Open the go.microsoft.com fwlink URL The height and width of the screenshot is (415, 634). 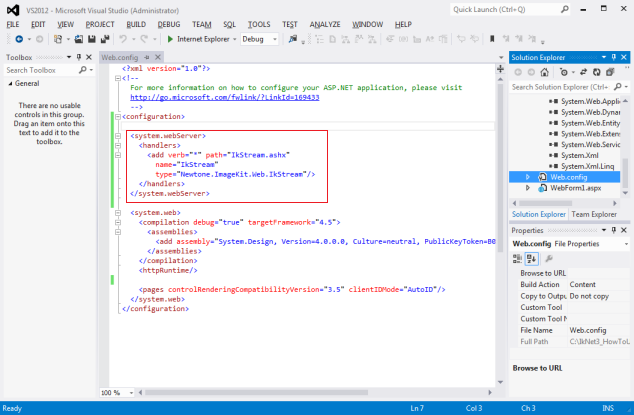coord(224,97)
